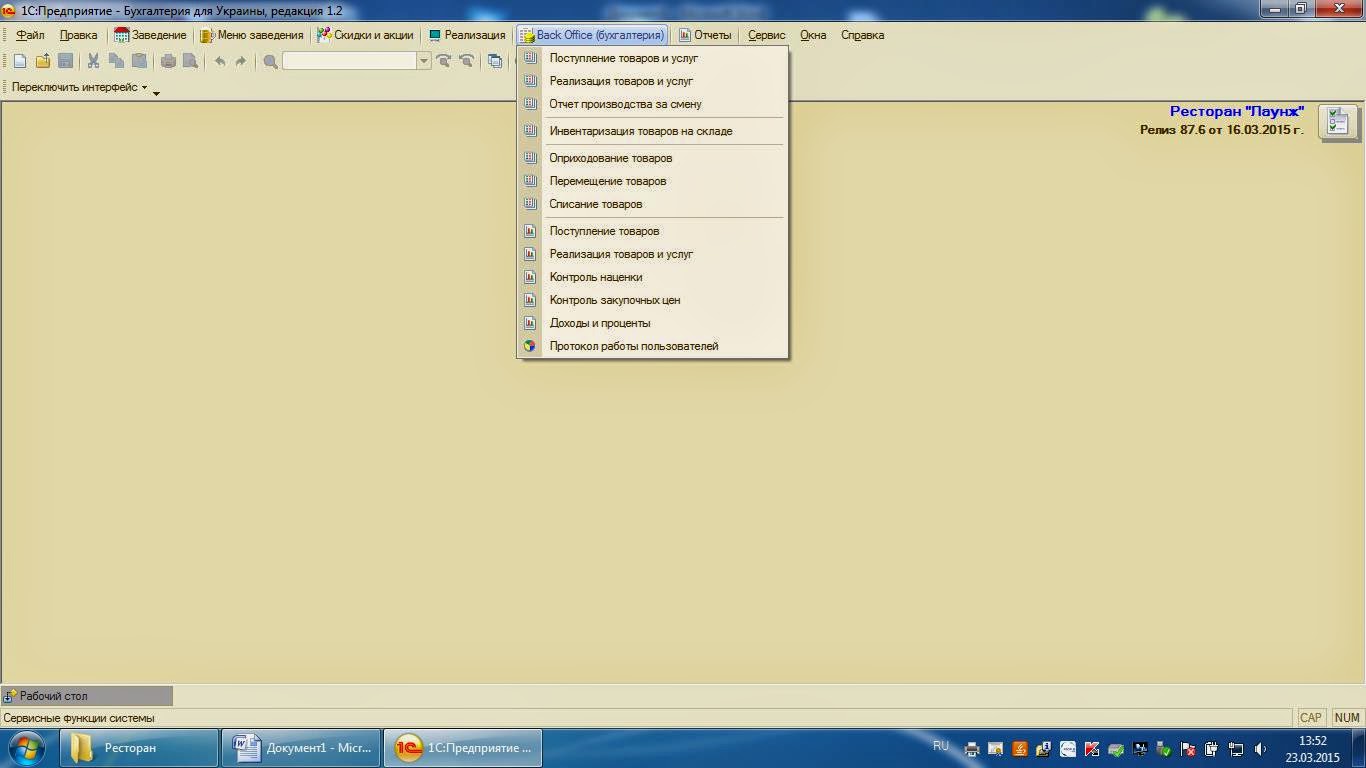This screenshot has height=768, width=1366.
Task: Click the New document toolbar icon
Action: click(x=20, y=61)
